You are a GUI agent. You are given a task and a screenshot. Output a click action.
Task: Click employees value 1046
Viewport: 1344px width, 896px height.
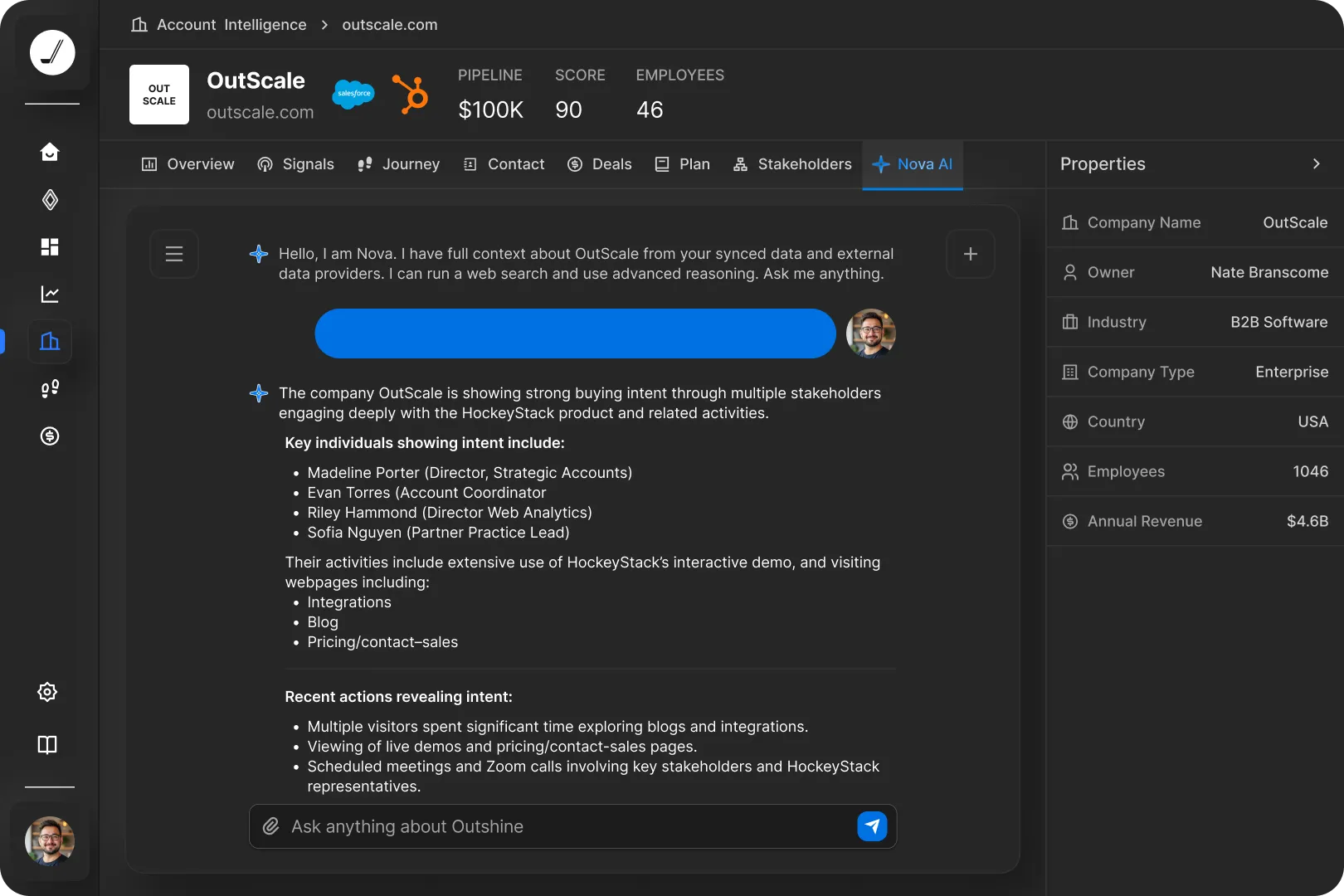point(1311,471)
